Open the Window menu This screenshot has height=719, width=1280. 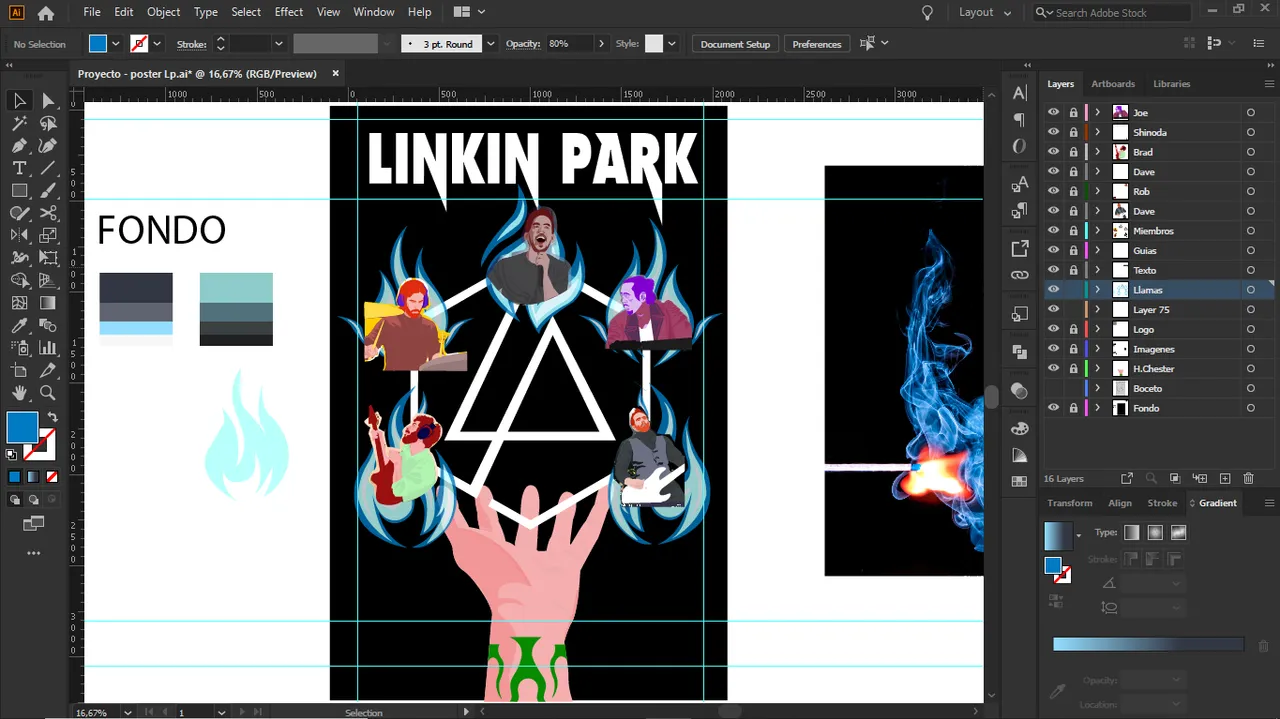(x=374, y=12)
